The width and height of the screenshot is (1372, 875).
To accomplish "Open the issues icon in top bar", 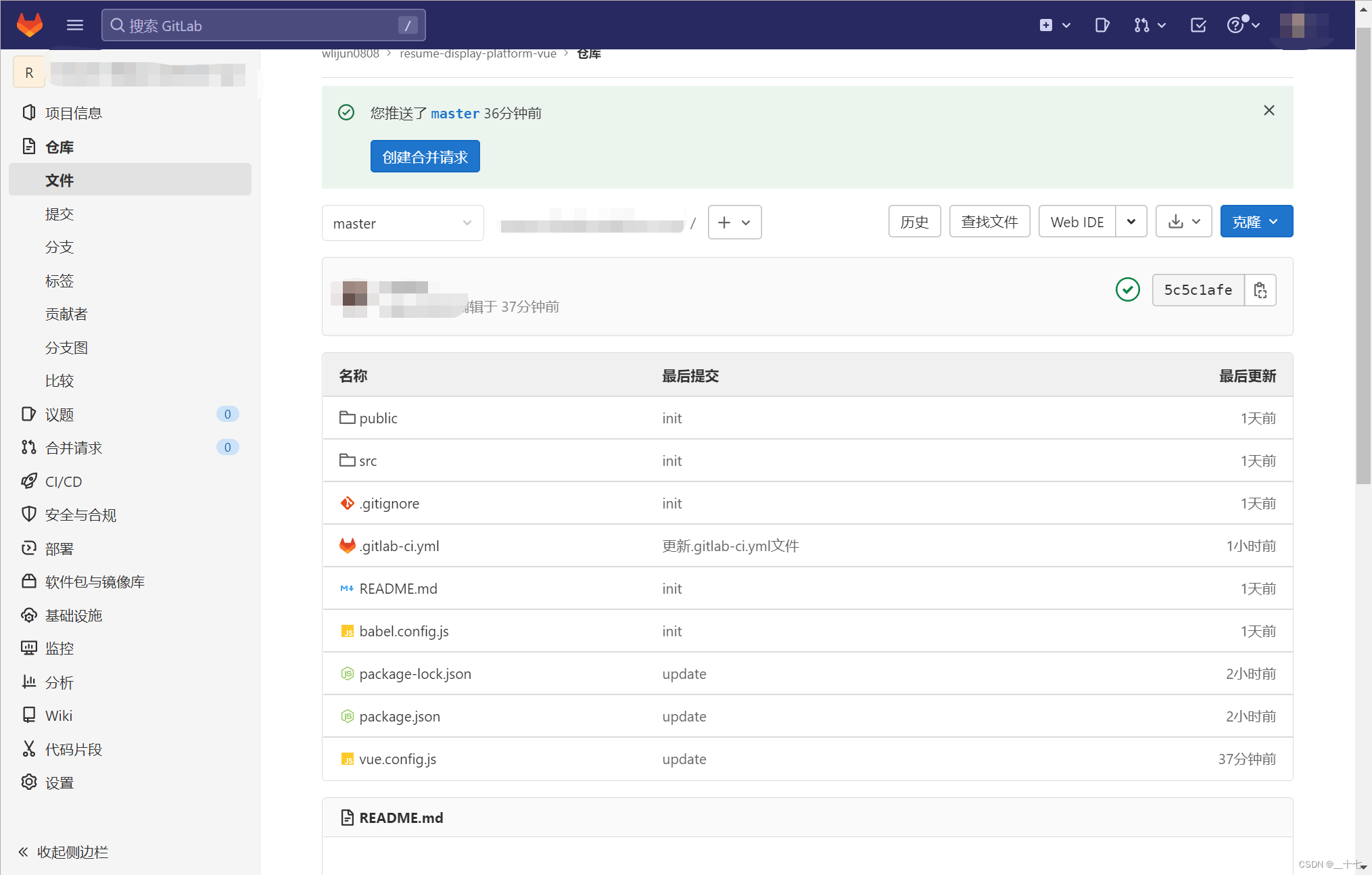I will coord(1102,25).
